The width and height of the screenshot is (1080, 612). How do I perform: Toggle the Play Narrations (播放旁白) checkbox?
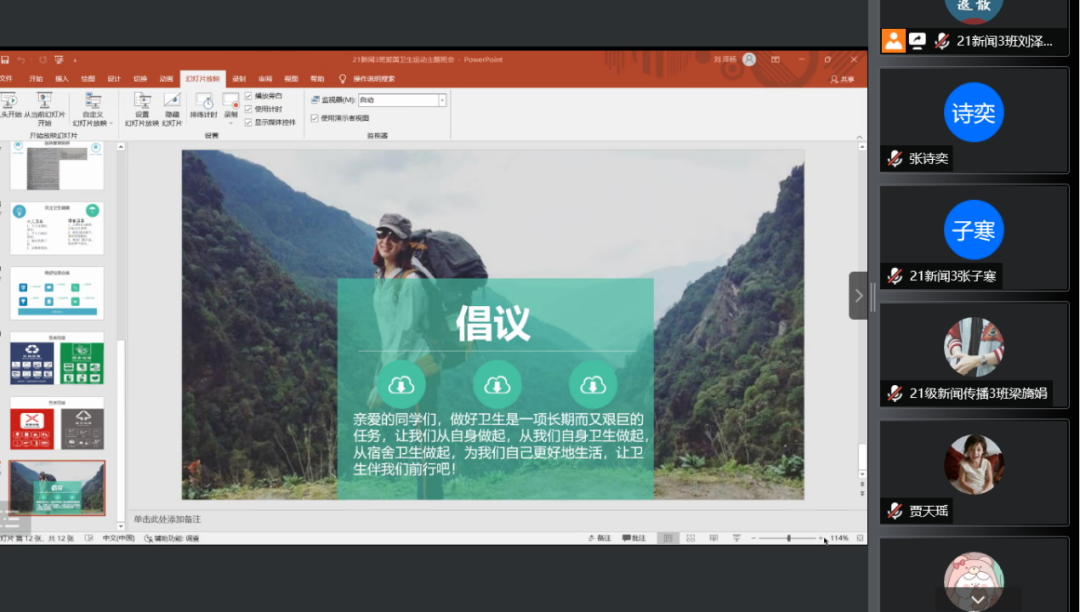246,97
